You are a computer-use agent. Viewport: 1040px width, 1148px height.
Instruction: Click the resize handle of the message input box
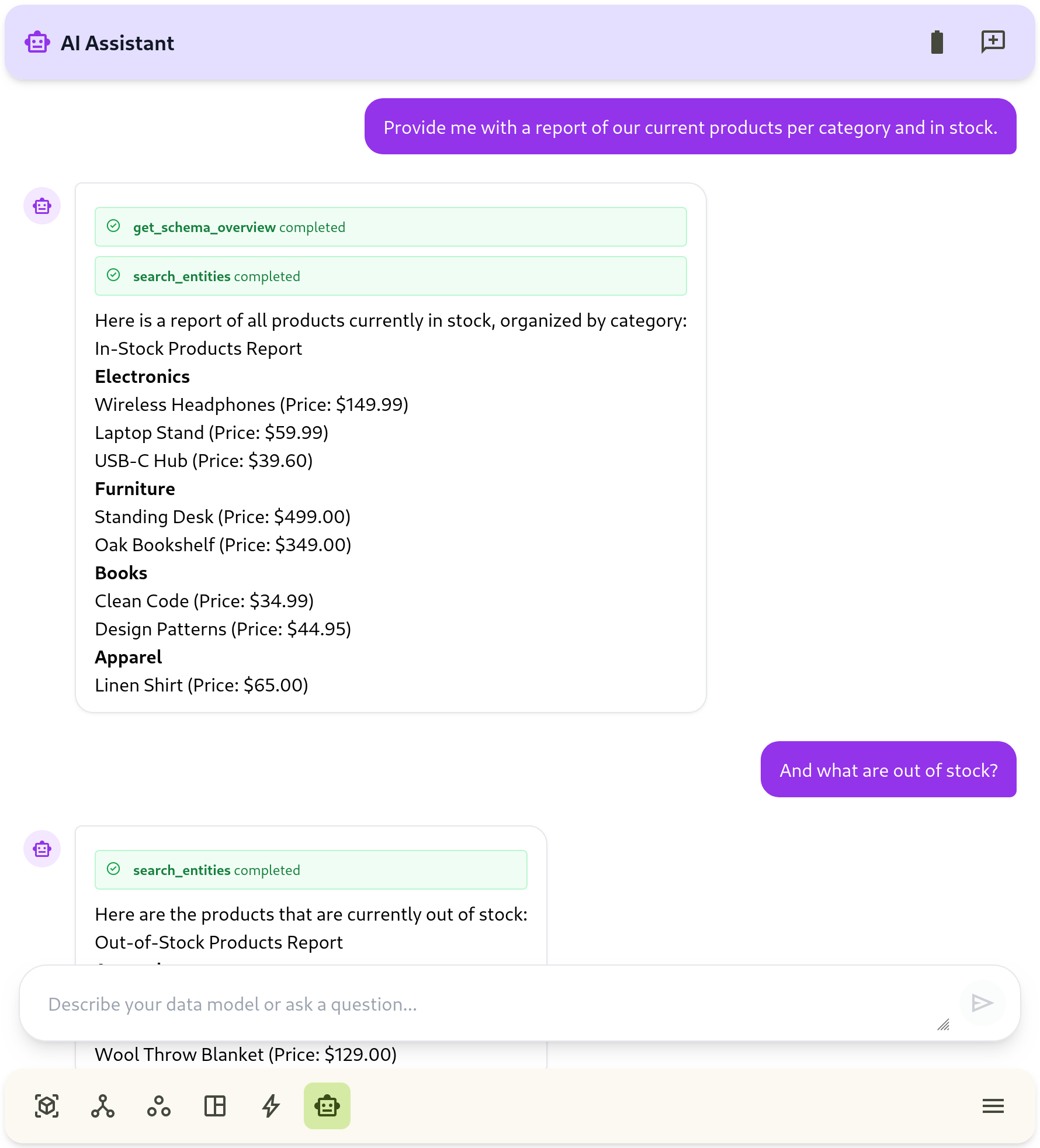944,1024
